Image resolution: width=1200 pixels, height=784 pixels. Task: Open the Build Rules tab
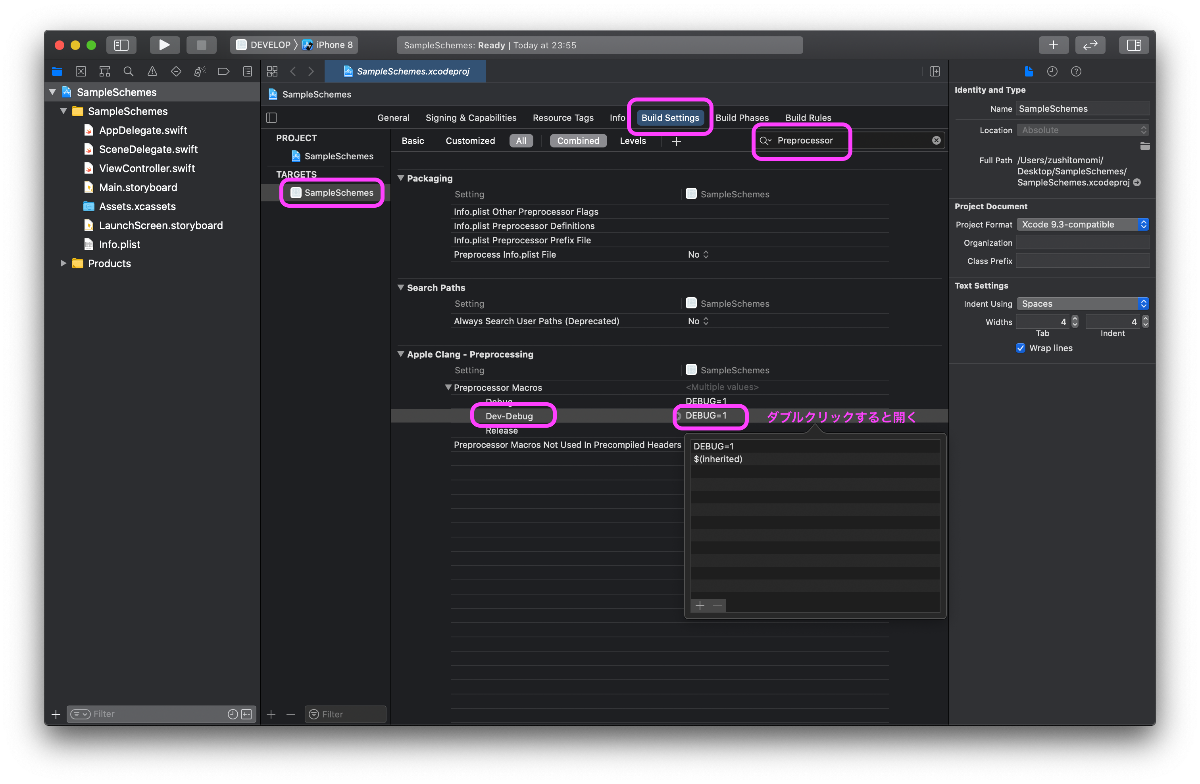(808, 118)
